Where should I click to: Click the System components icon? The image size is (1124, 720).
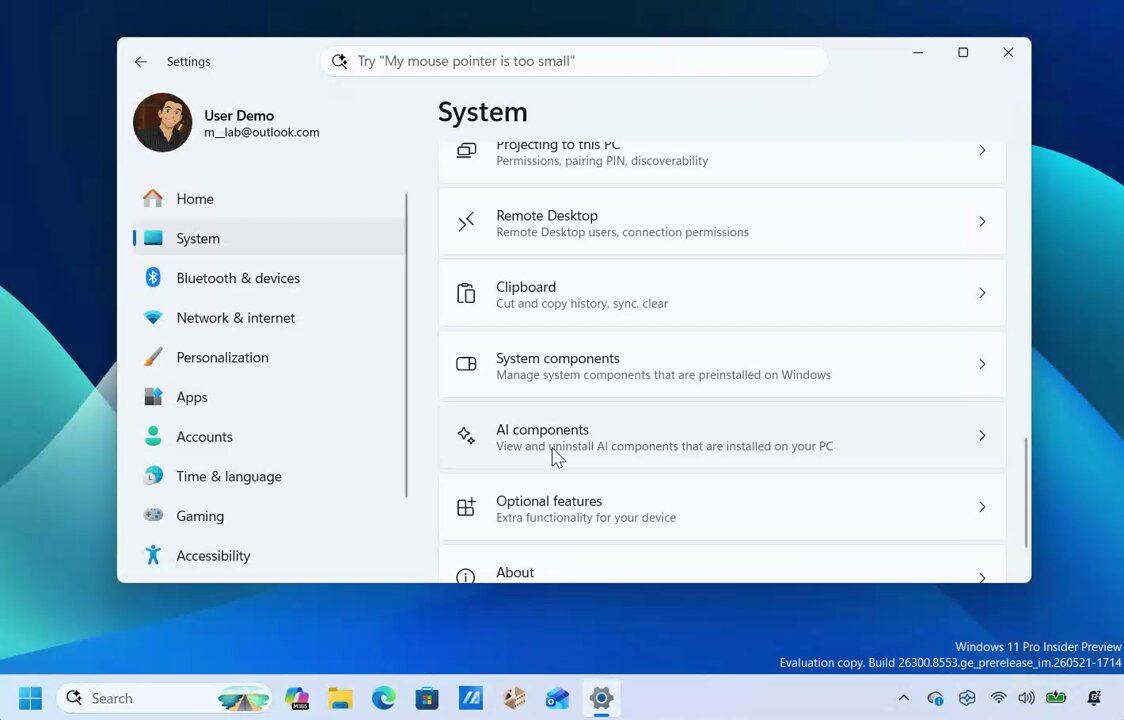point(466,364)
